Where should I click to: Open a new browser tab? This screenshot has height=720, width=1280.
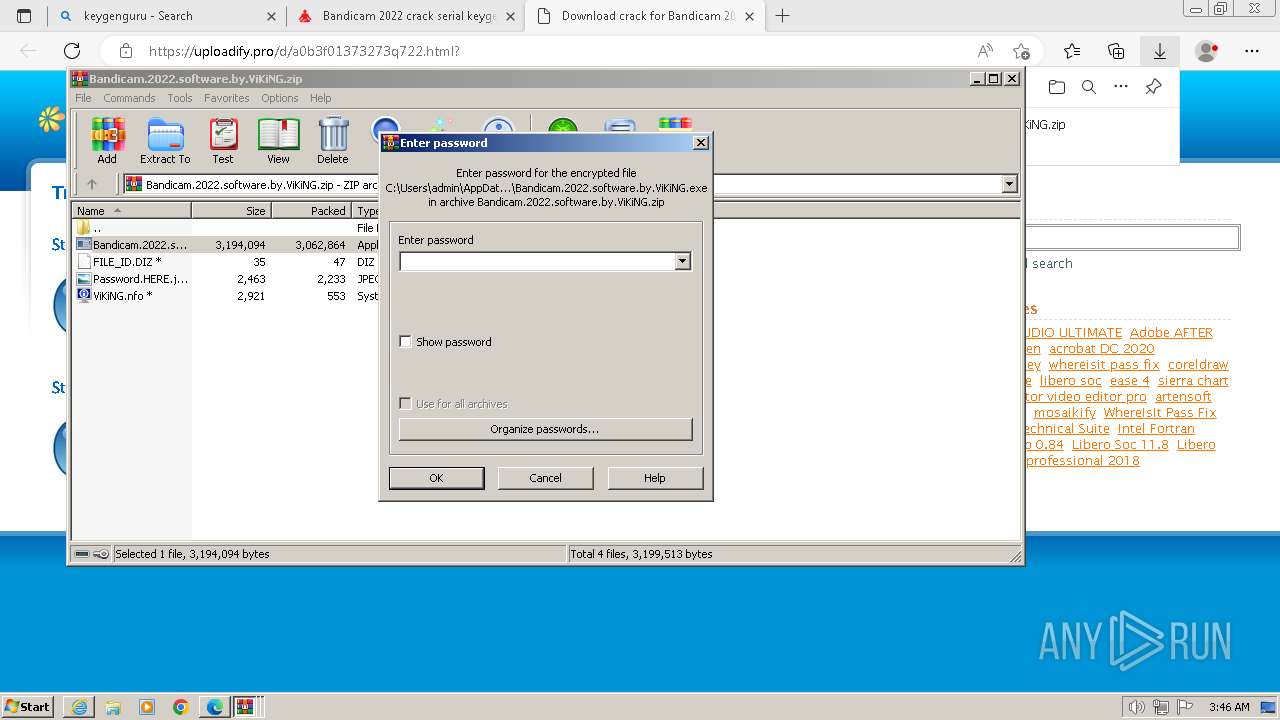pyautogui.click(x=783, y=16)
